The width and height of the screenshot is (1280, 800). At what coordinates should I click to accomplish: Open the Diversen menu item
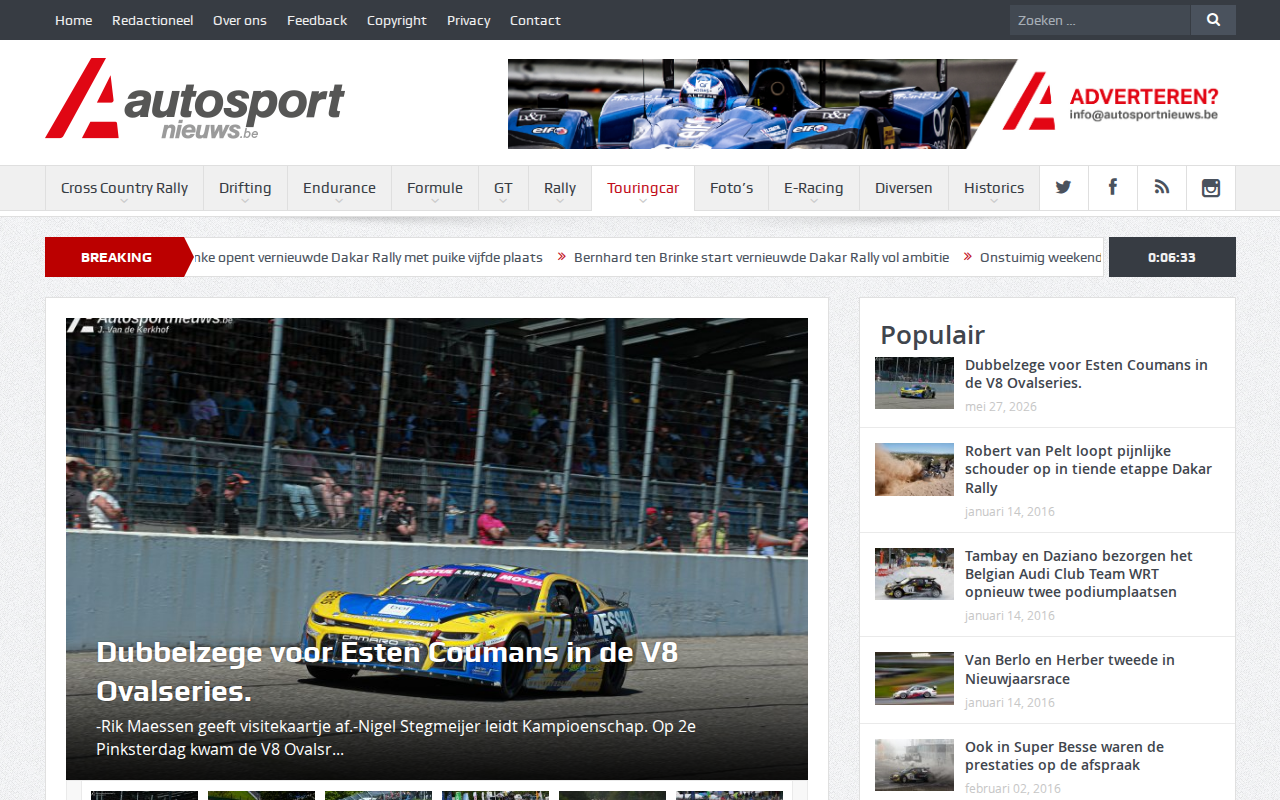click(903, 188)
